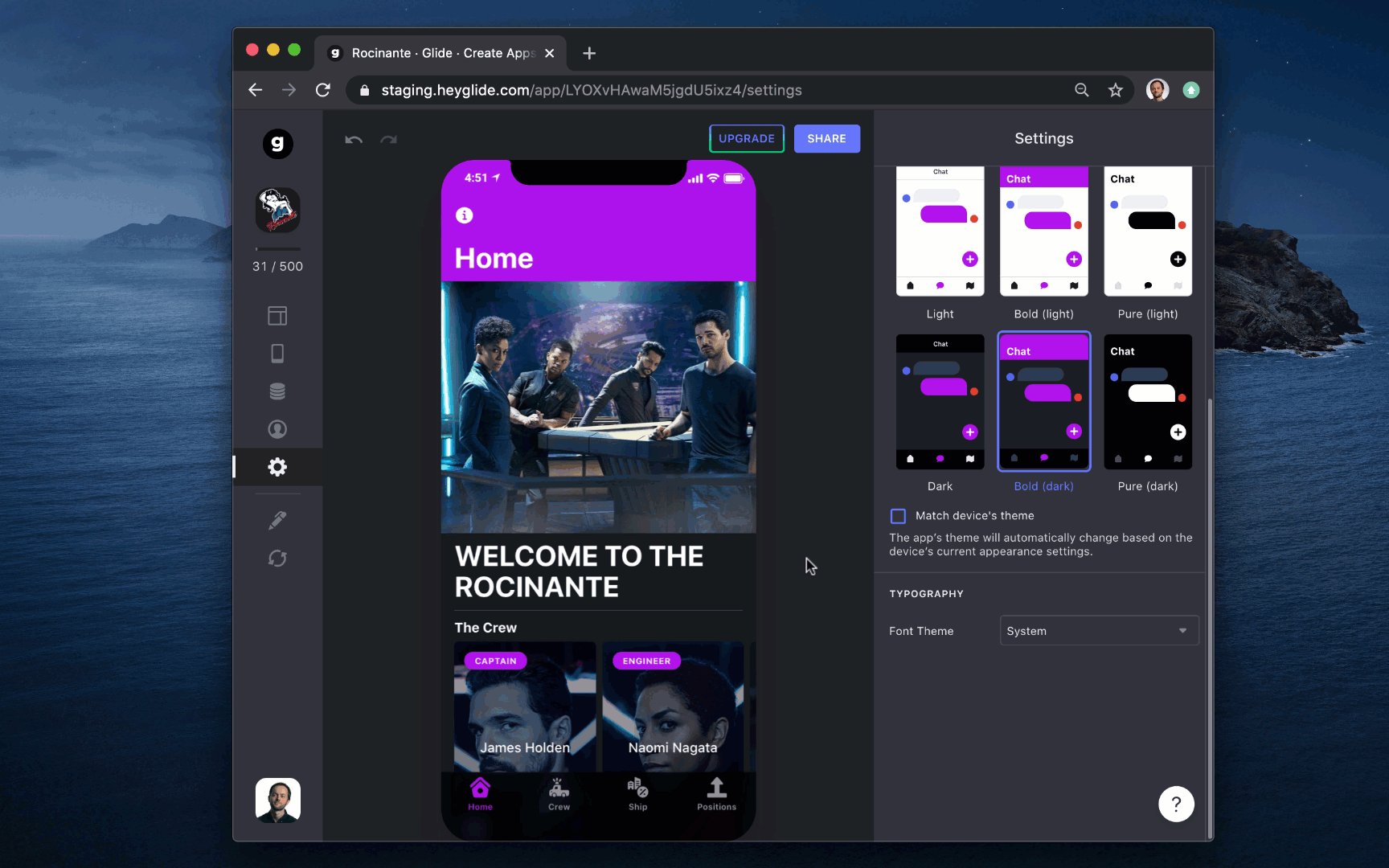Viewport: 1389px width, 868px height.
Task: Open the Data database icon
Action: tap(277, 391)
